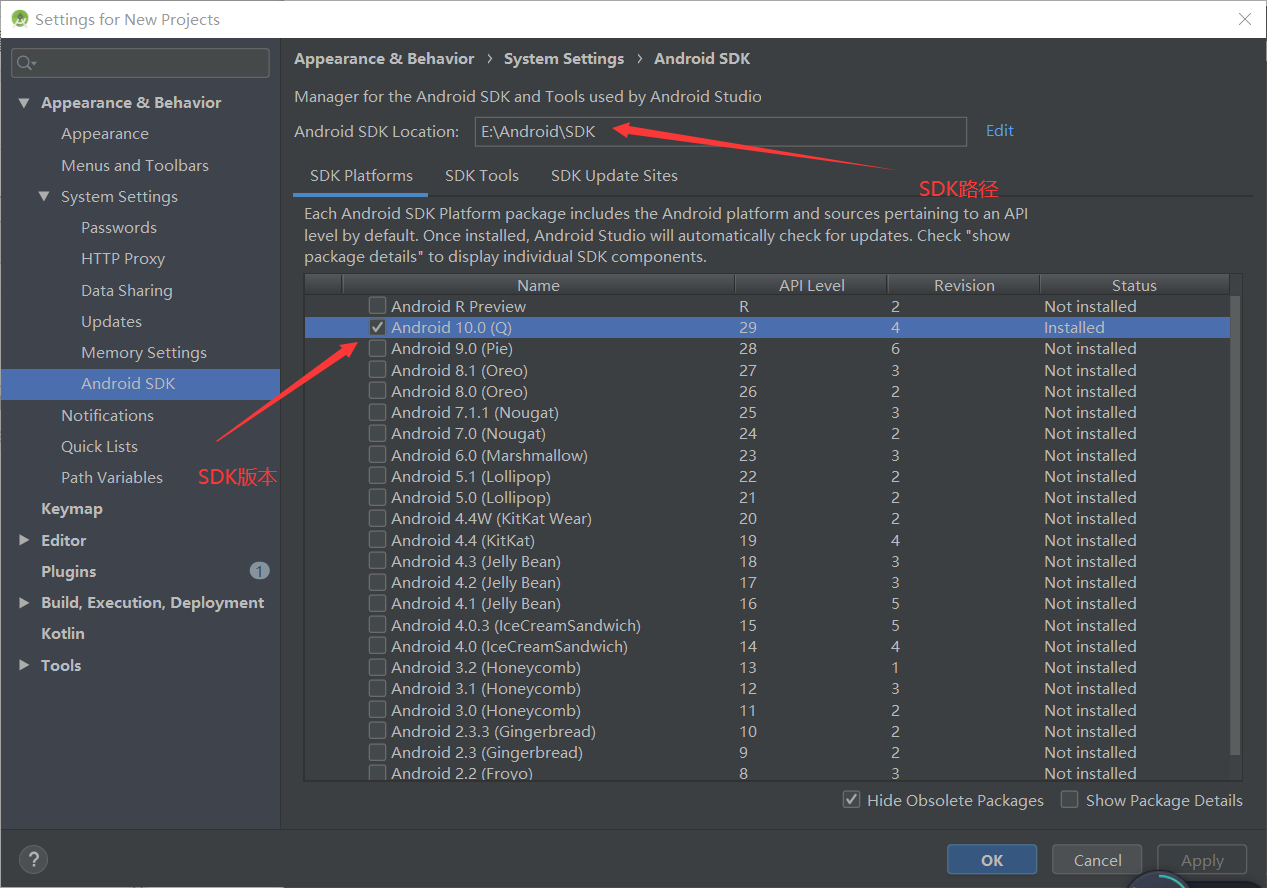Sort the table by Name column header

(538, 285)
